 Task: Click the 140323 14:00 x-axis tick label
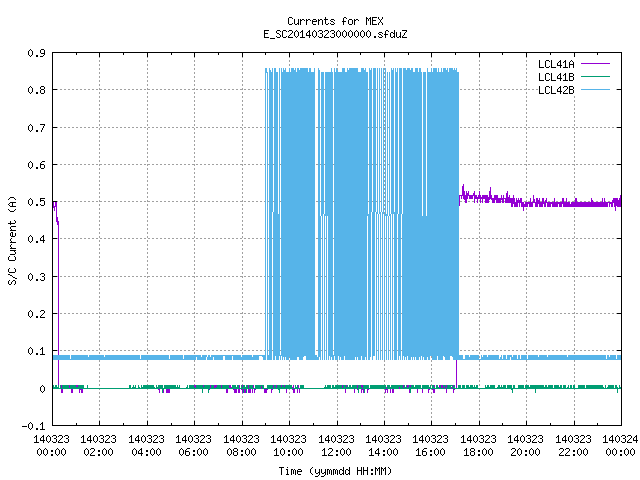tap(383, 445)
